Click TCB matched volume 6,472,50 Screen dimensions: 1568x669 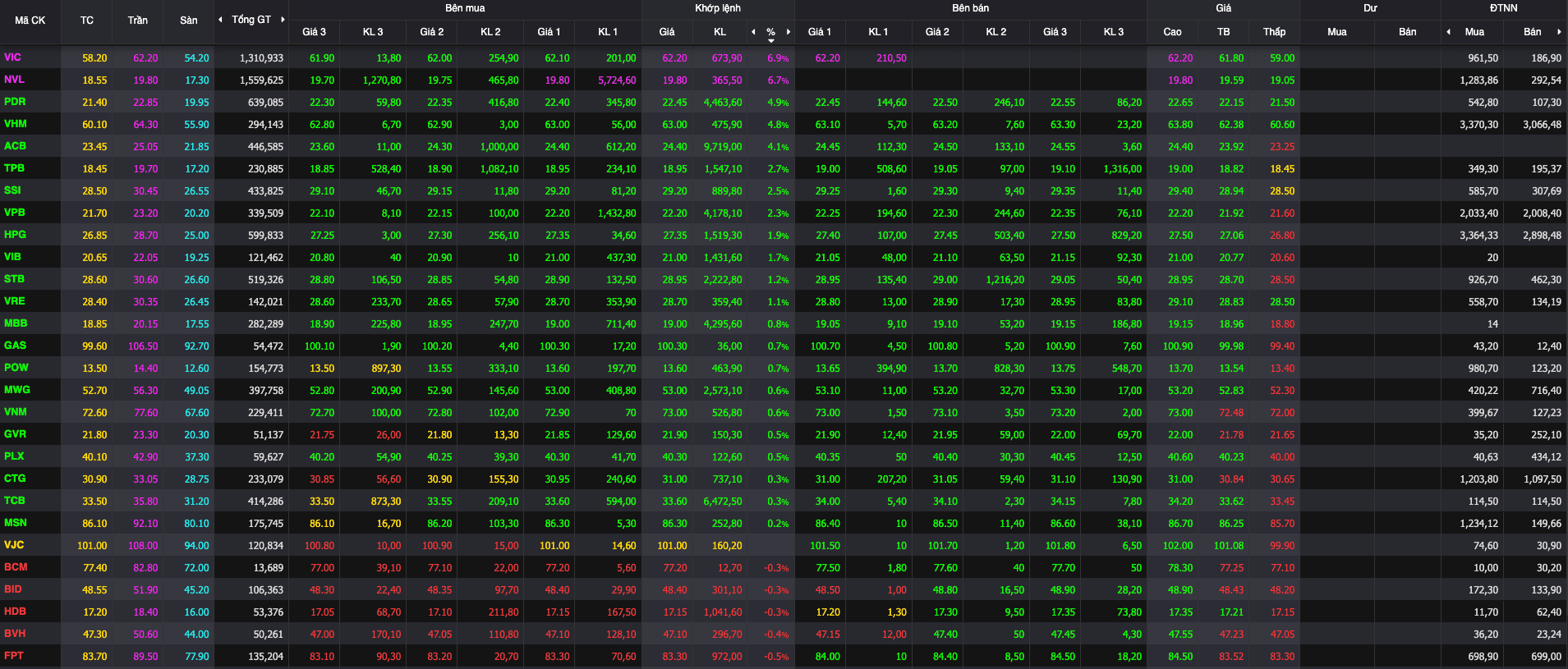coord(723,502)
